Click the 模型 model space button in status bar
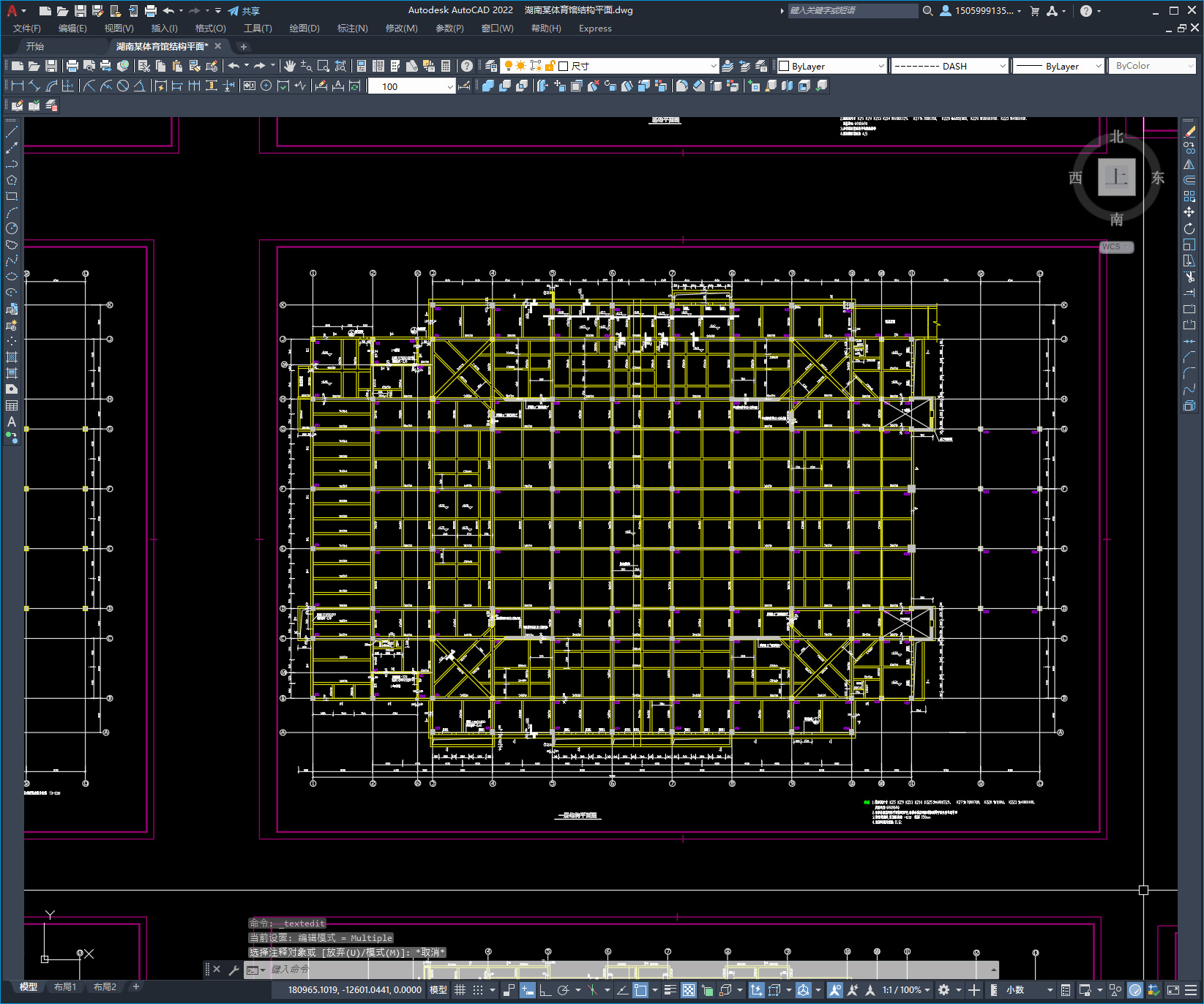The height and width of the screenshot is (1004, 1204). pos(438,990)
